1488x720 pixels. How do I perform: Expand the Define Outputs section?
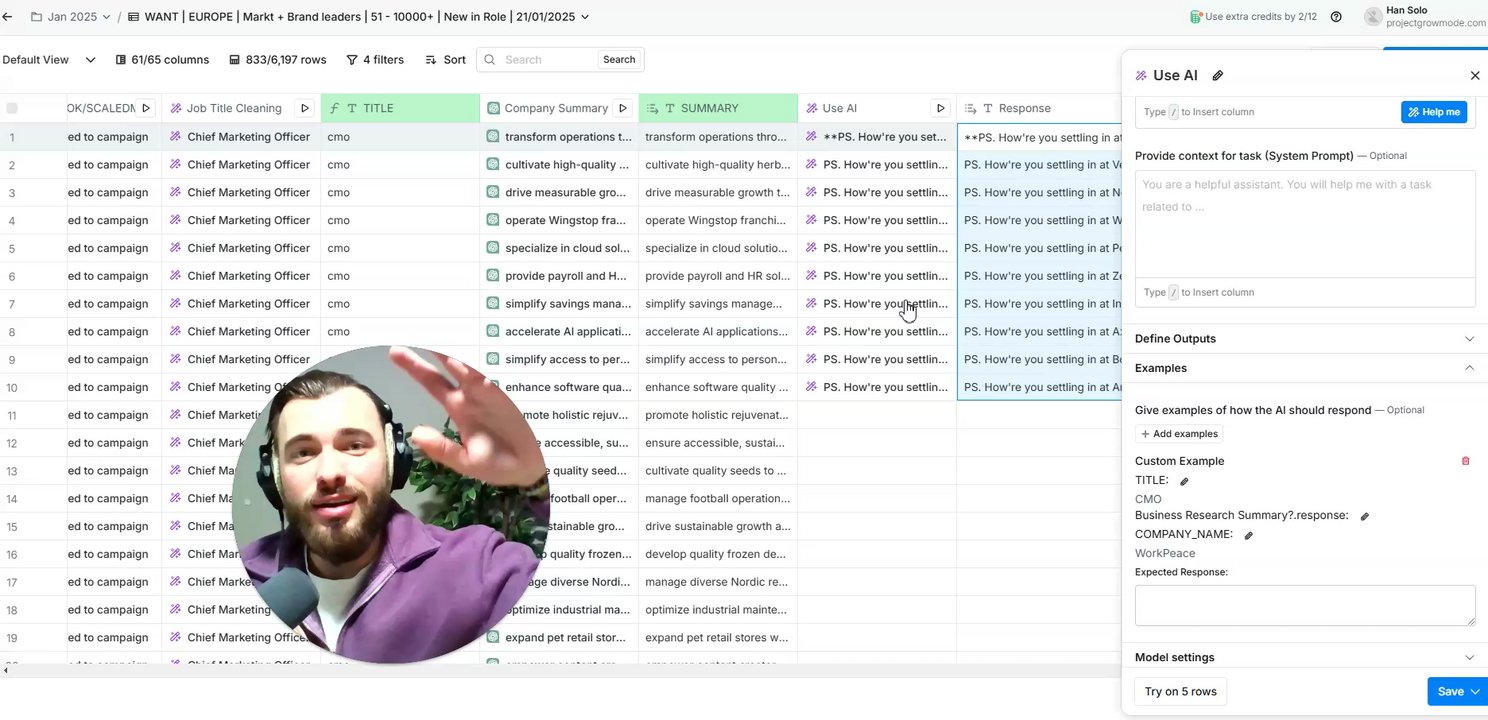pyautogui.click(x=1304, y=339)
